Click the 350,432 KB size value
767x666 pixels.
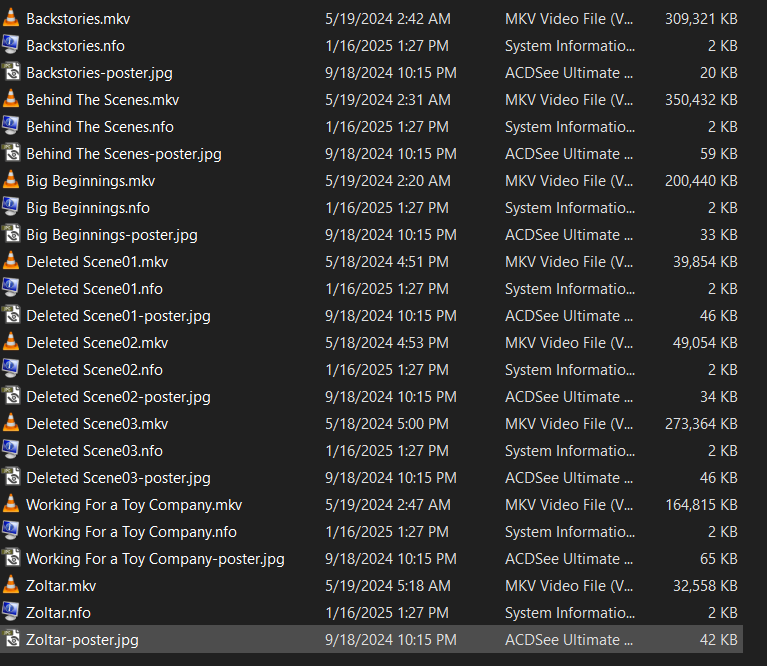(701, 100)
